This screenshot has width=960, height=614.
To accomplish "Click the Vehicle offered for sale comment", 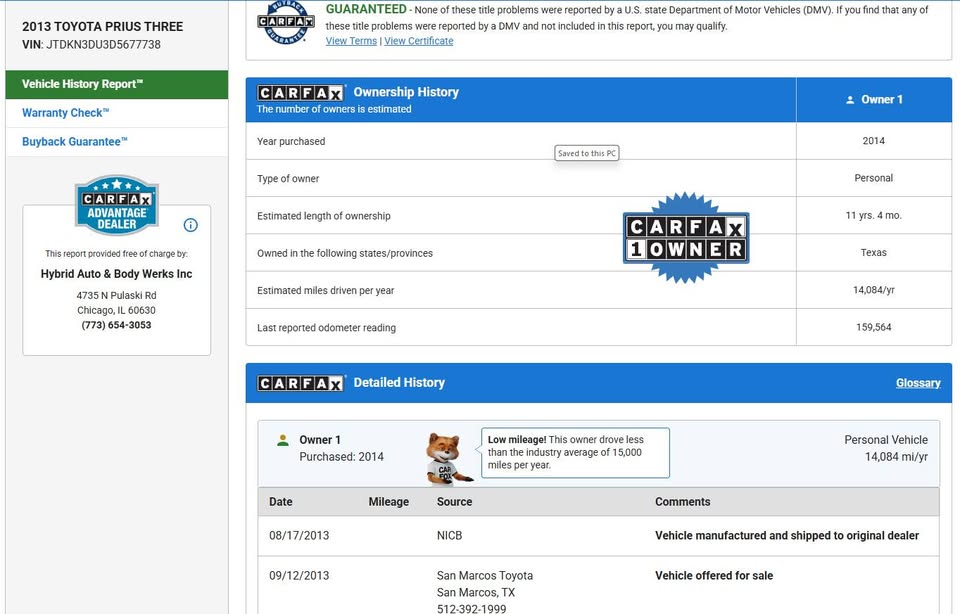I will tap(714, 576).
